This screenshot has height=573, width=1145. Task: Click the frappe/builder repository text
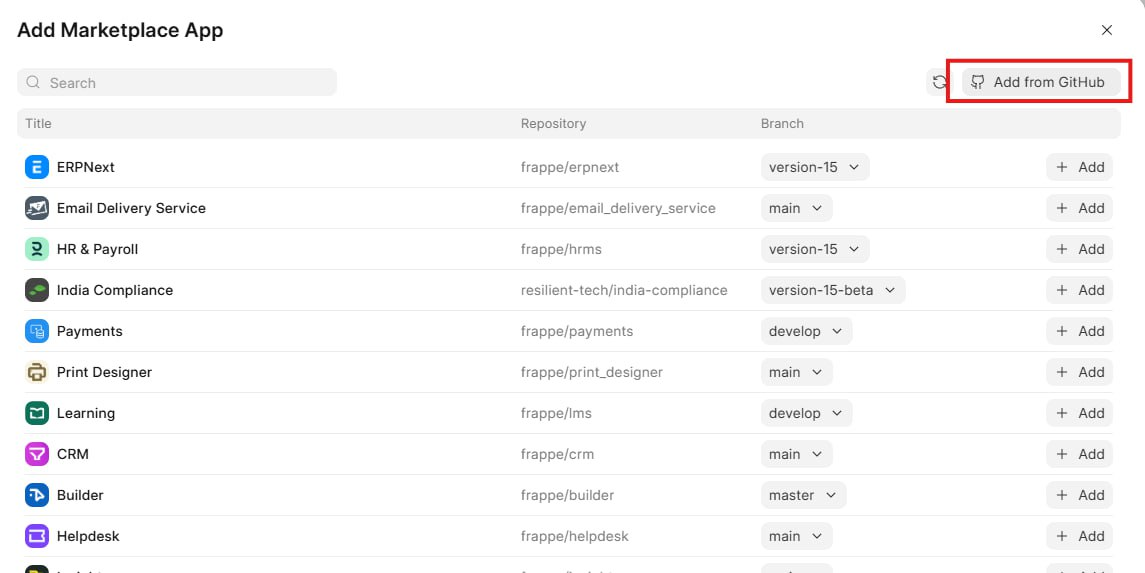(x=567, y=494)
